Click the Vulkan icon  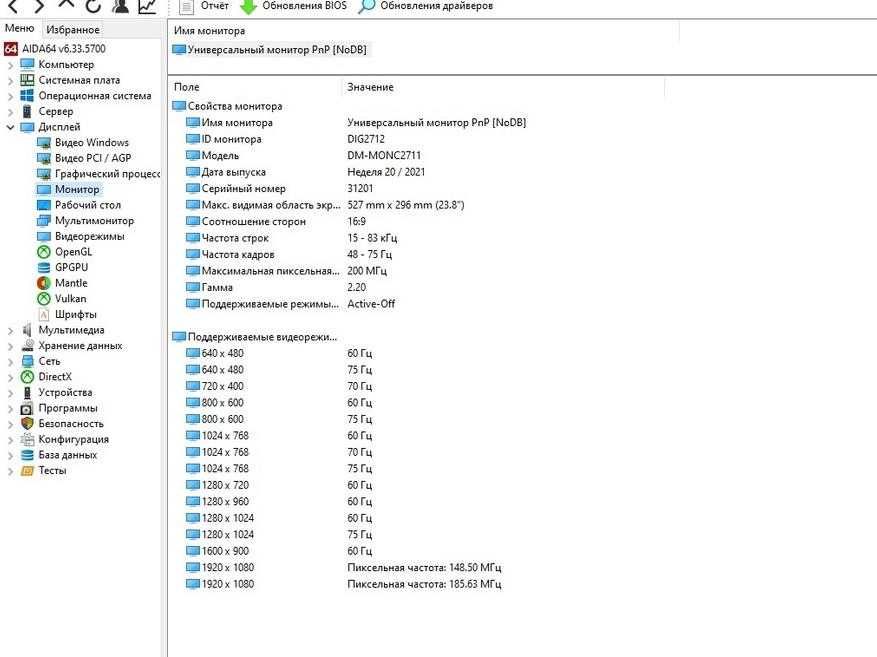coord(44,299)
